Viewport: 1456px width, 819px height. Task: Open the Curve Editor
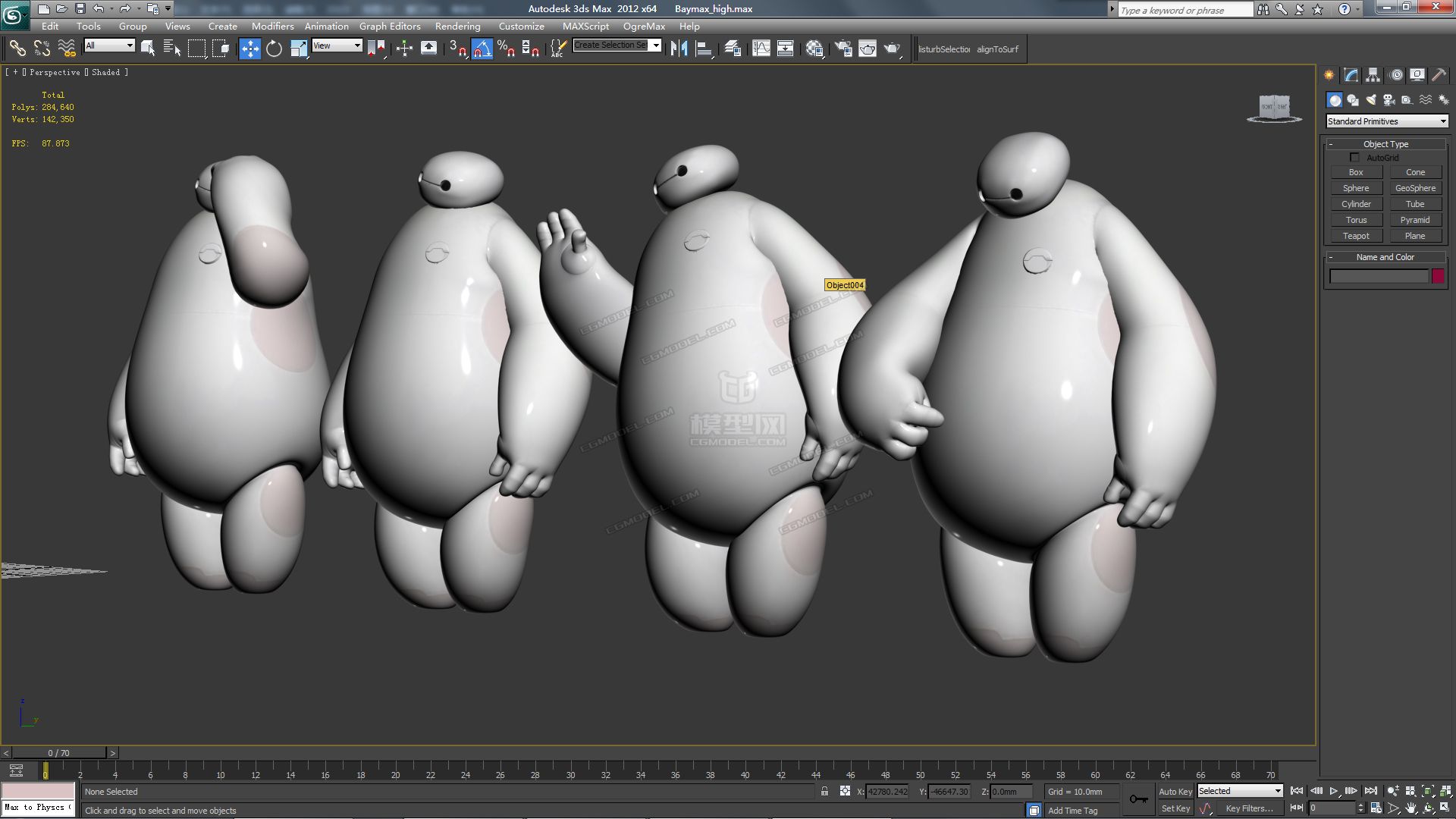(761, 49)
